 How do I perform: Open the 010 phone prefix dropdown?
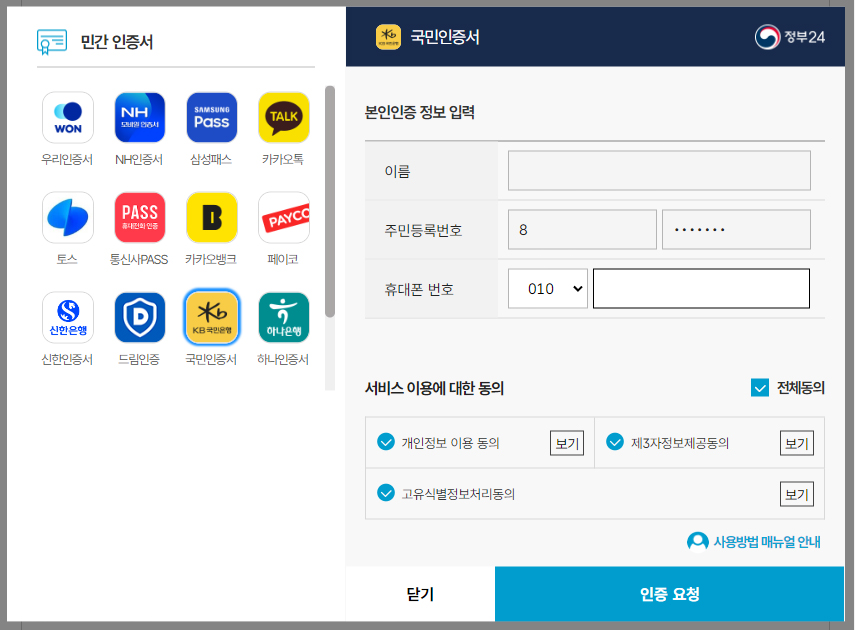(547, 289)
